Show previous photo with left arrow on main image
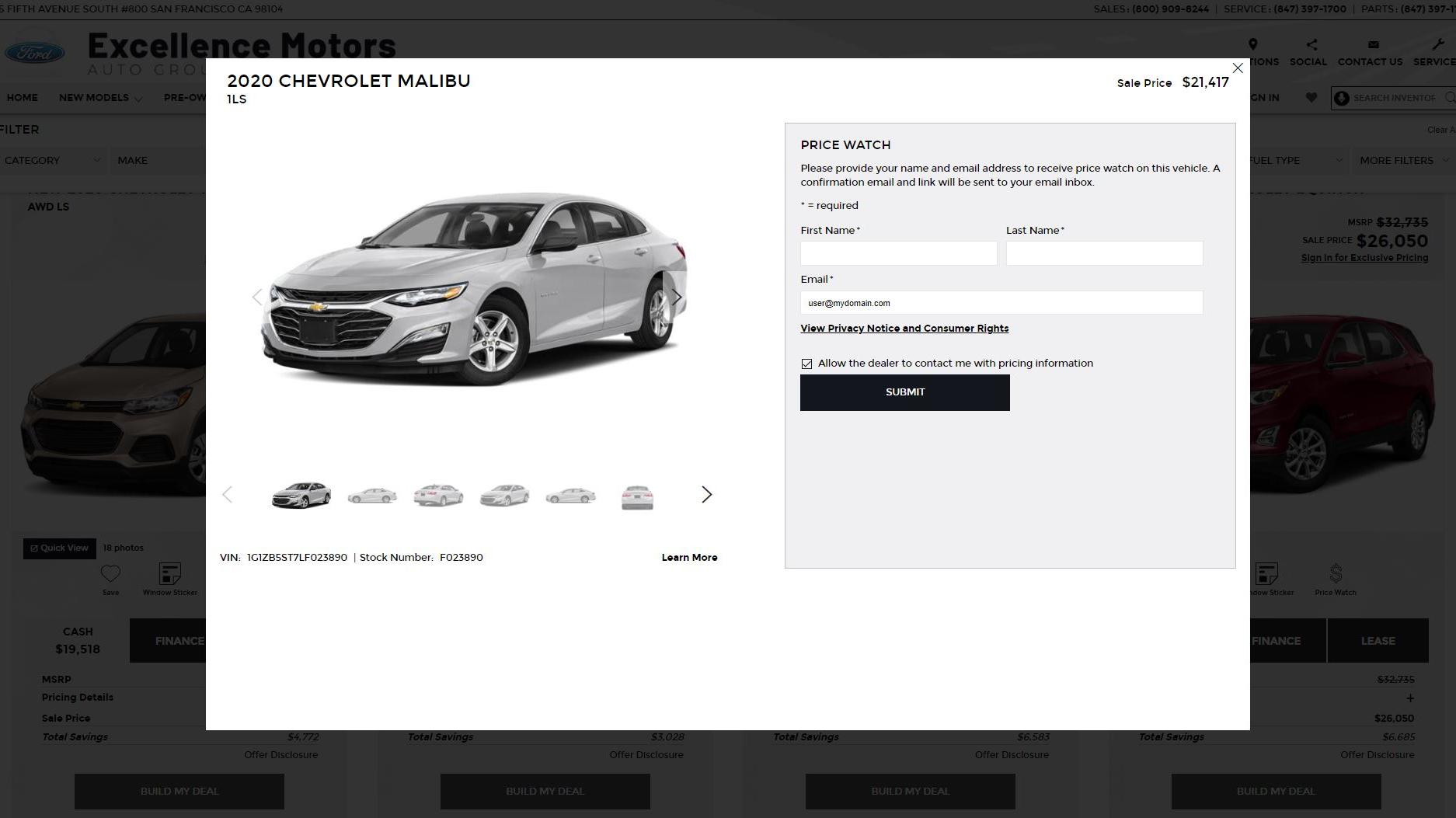Image resolution: width=1456 pixels, height=818 pixels. tap(257, 297)
